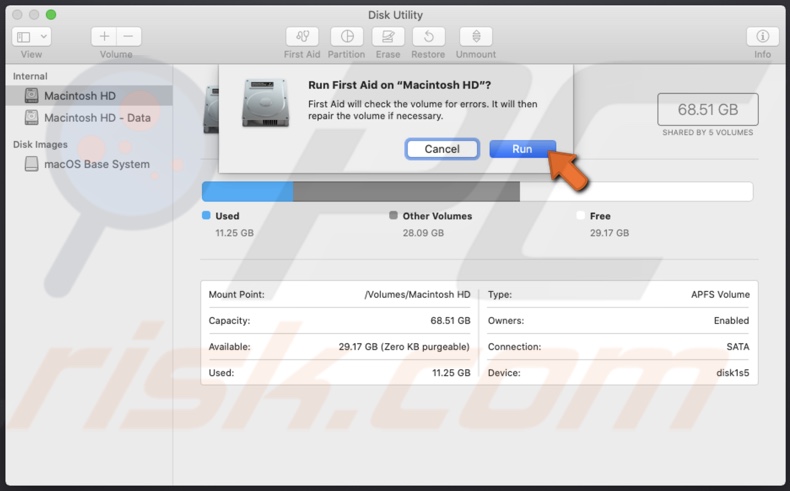Viewport: 790px width, 491px height.
Task: Click the Restore toolbar icon
Action: 428,37
